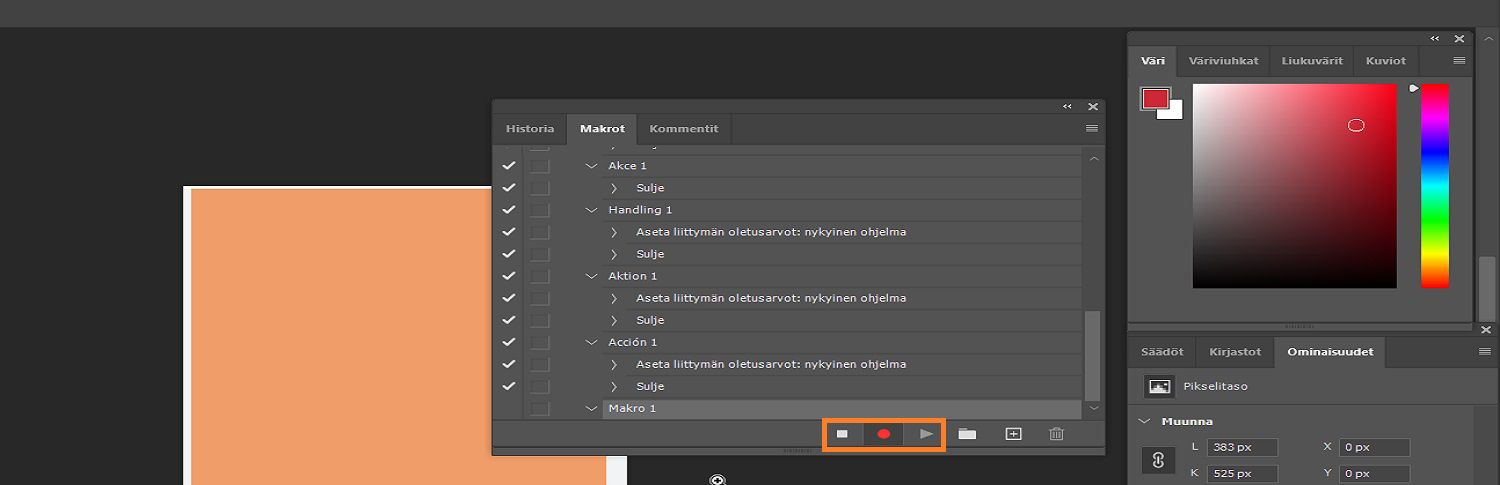Screen dimensions: 1500x485
Task: Create a new macro set folder
Action: click(967, 434)
